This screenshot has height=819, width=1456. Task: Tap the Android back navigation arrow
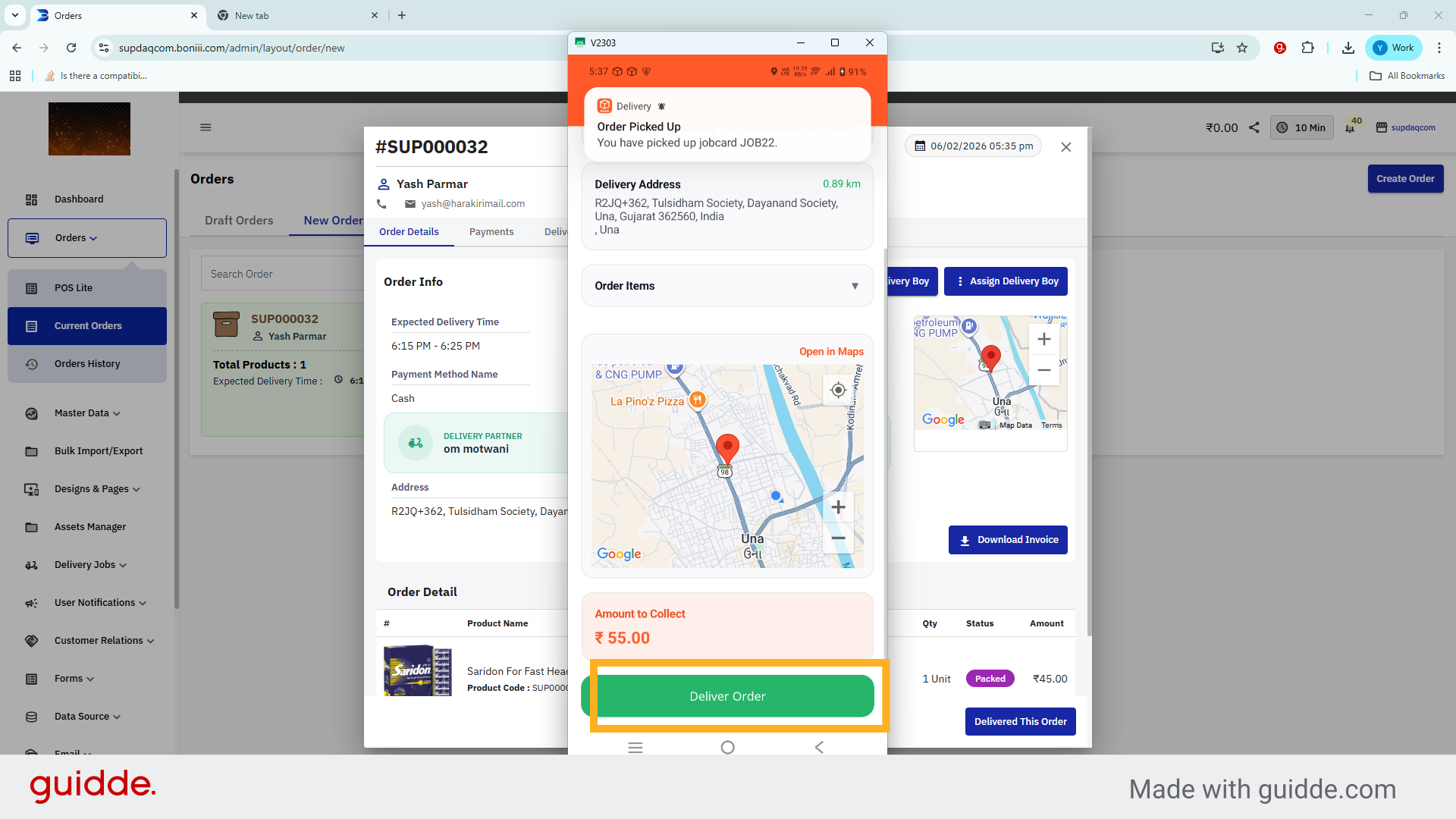[819, 748]
